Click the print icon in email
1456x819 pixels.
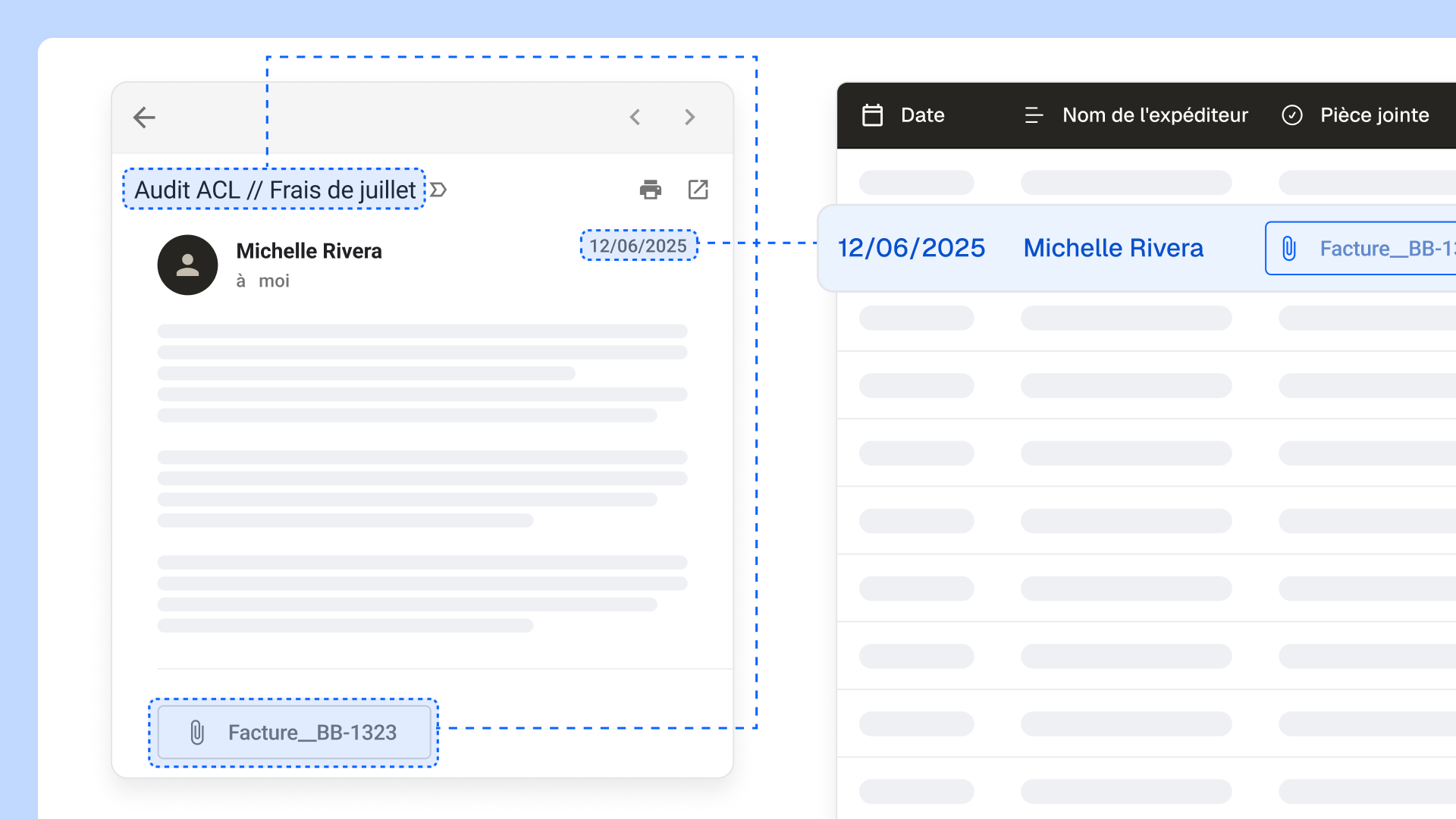[x=650, y=190]
